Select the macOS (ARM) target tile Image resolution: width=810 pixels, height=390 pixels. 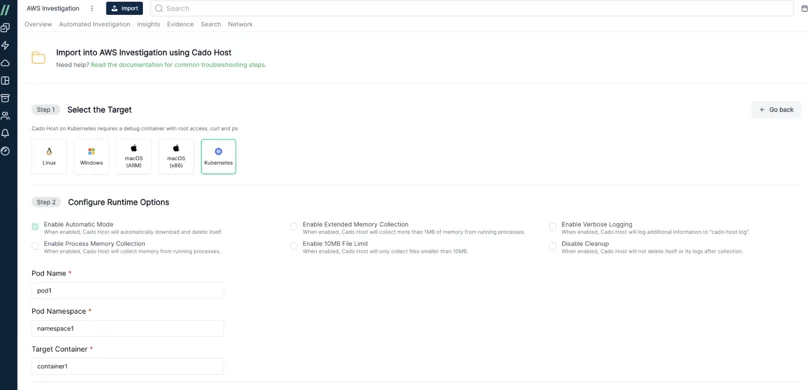(134, 157)
